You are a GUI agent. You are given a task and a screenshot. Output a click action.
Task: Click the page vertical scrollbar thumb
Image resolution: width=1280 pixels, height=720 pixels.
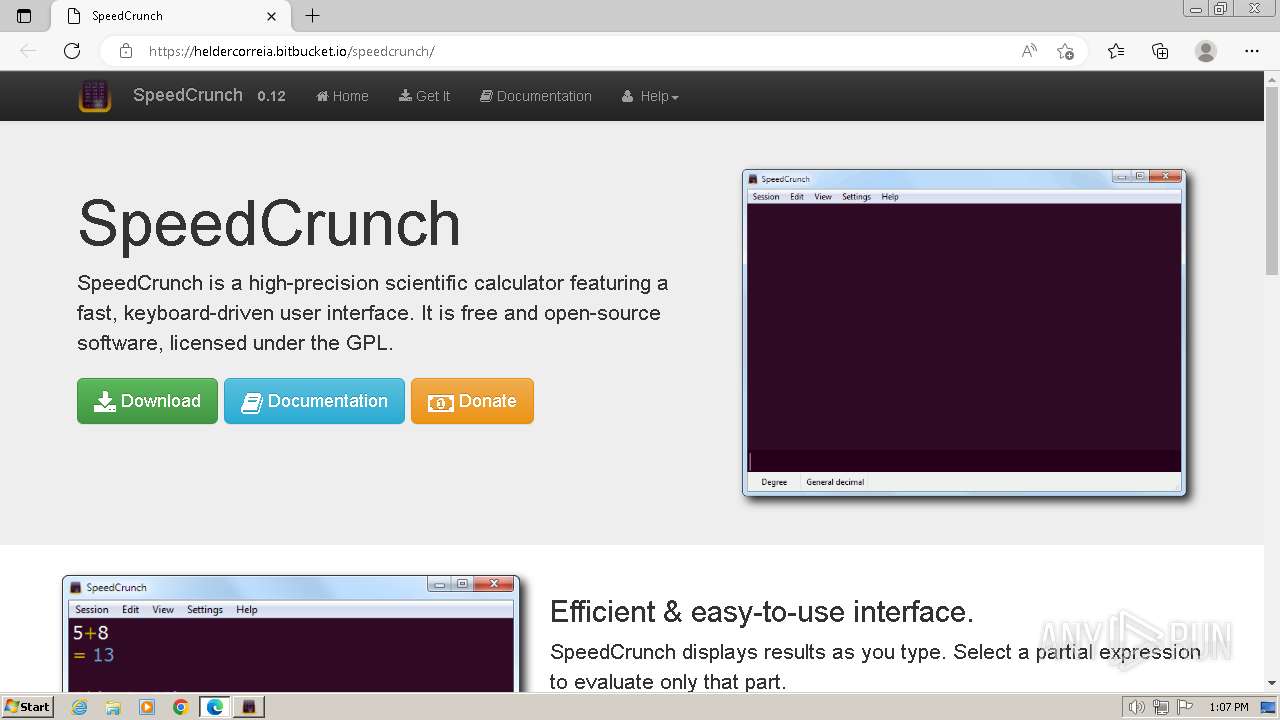pos(1272,180)
